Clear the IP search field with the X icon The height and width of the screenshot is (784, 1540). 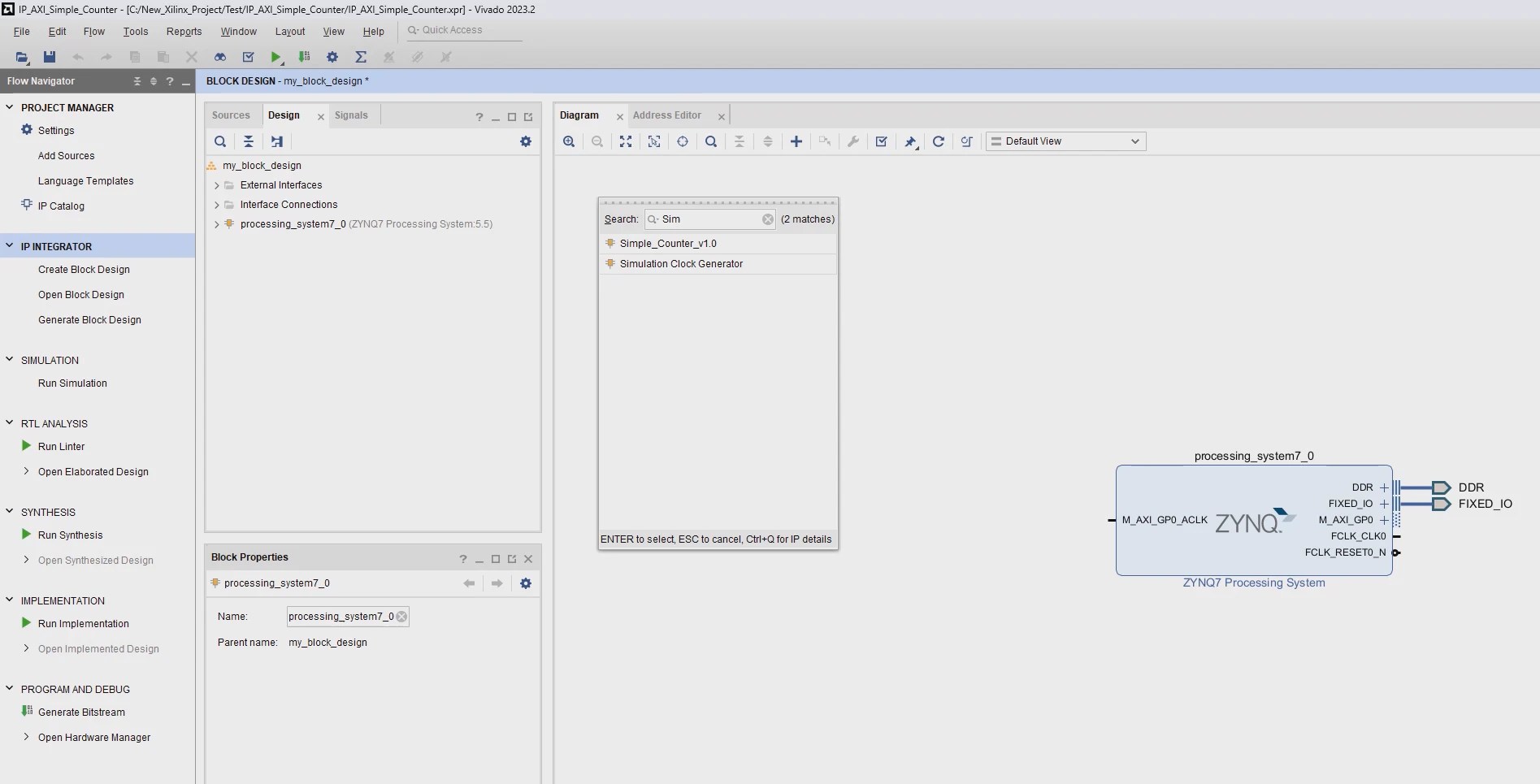(768, 219)
